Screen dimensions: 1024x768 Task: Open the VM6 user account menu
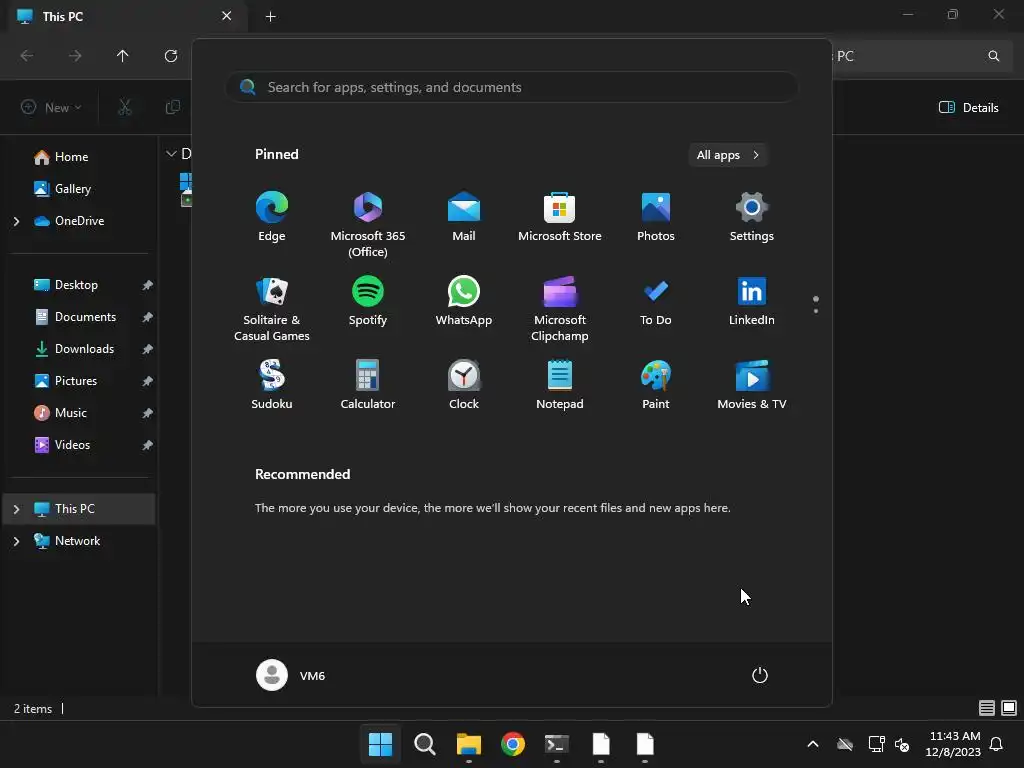tap(291, 675)
